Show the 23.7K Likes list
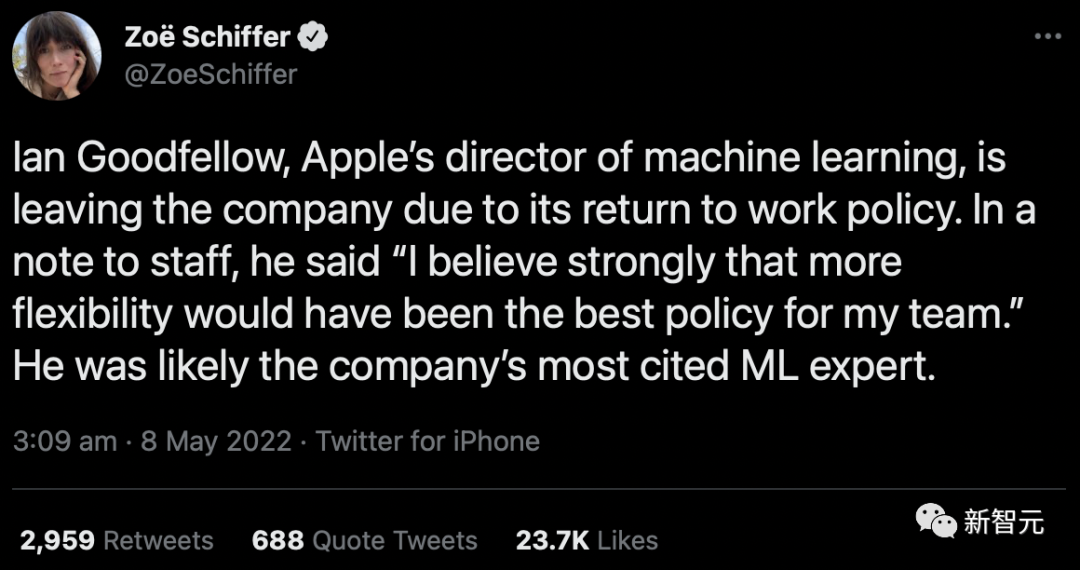 pyautogui.click(x=587, y=541)
